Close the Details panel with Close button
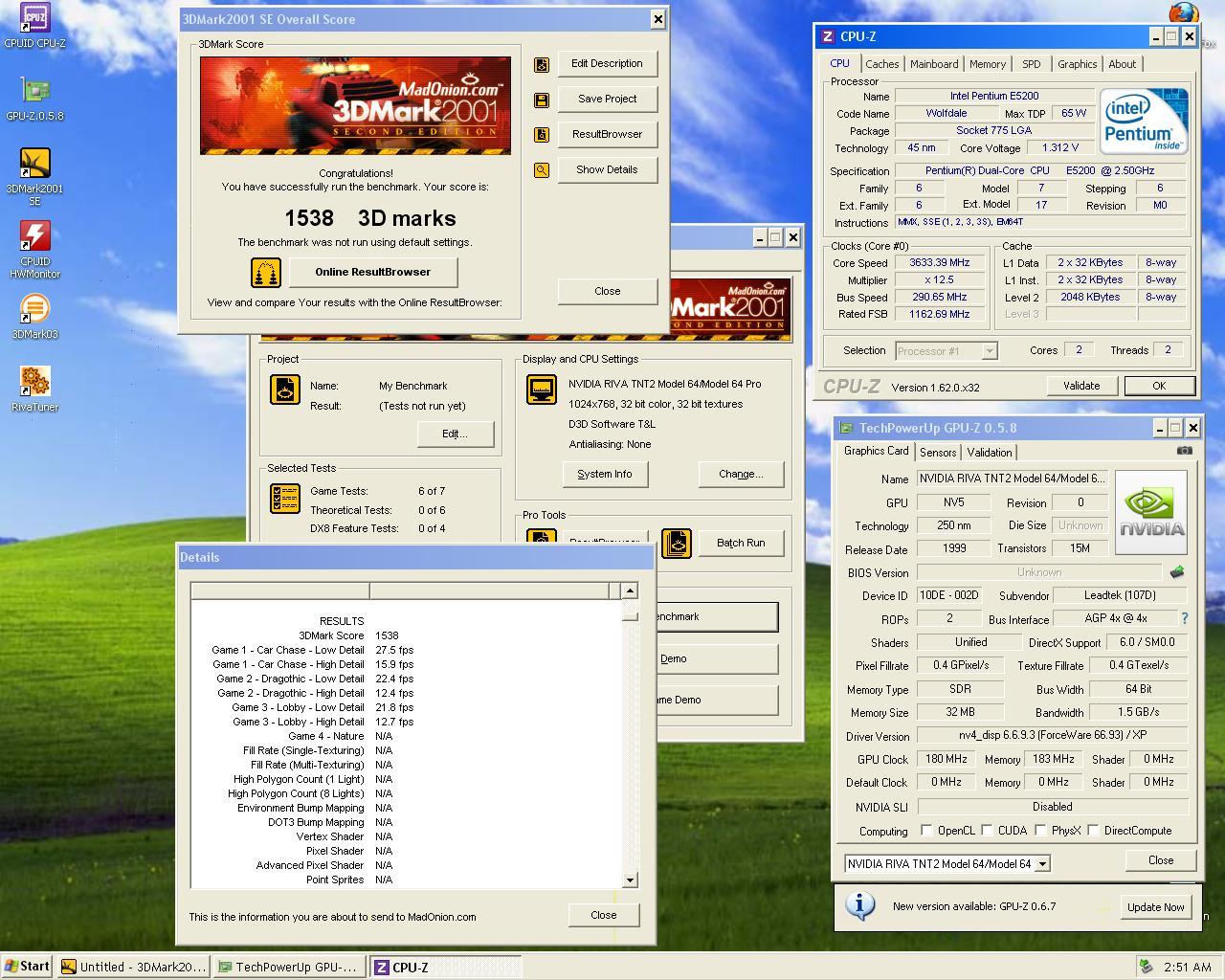 pos(603,916)
